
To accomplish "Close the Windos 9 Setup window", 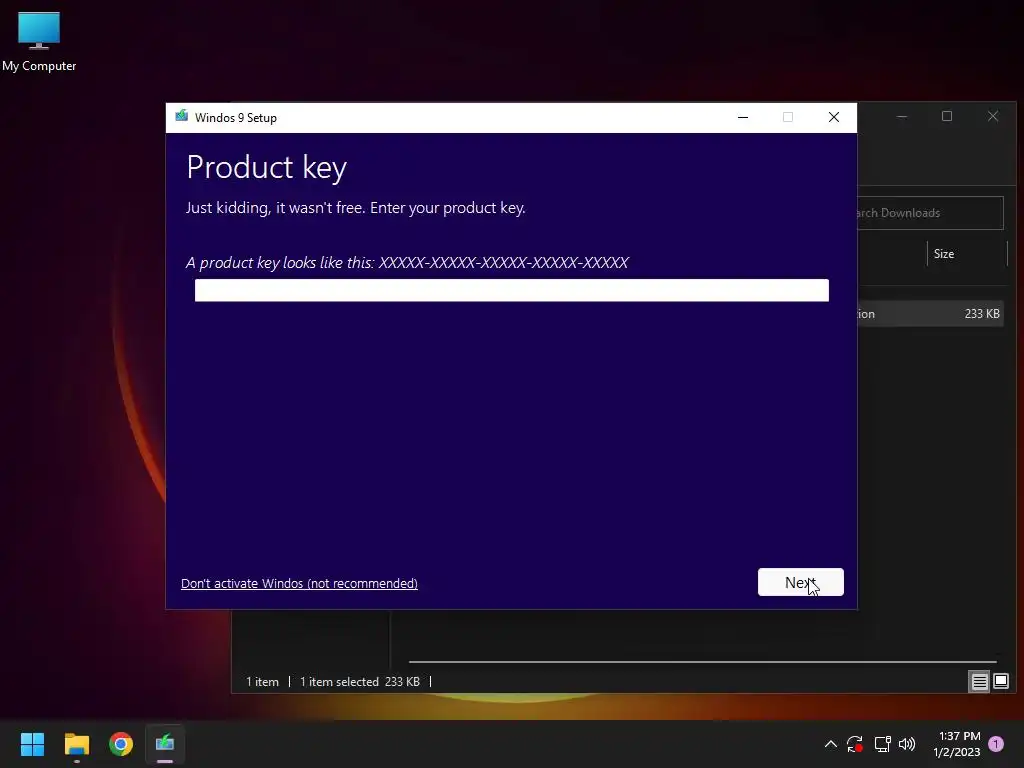I will click(x=834, y=118).
